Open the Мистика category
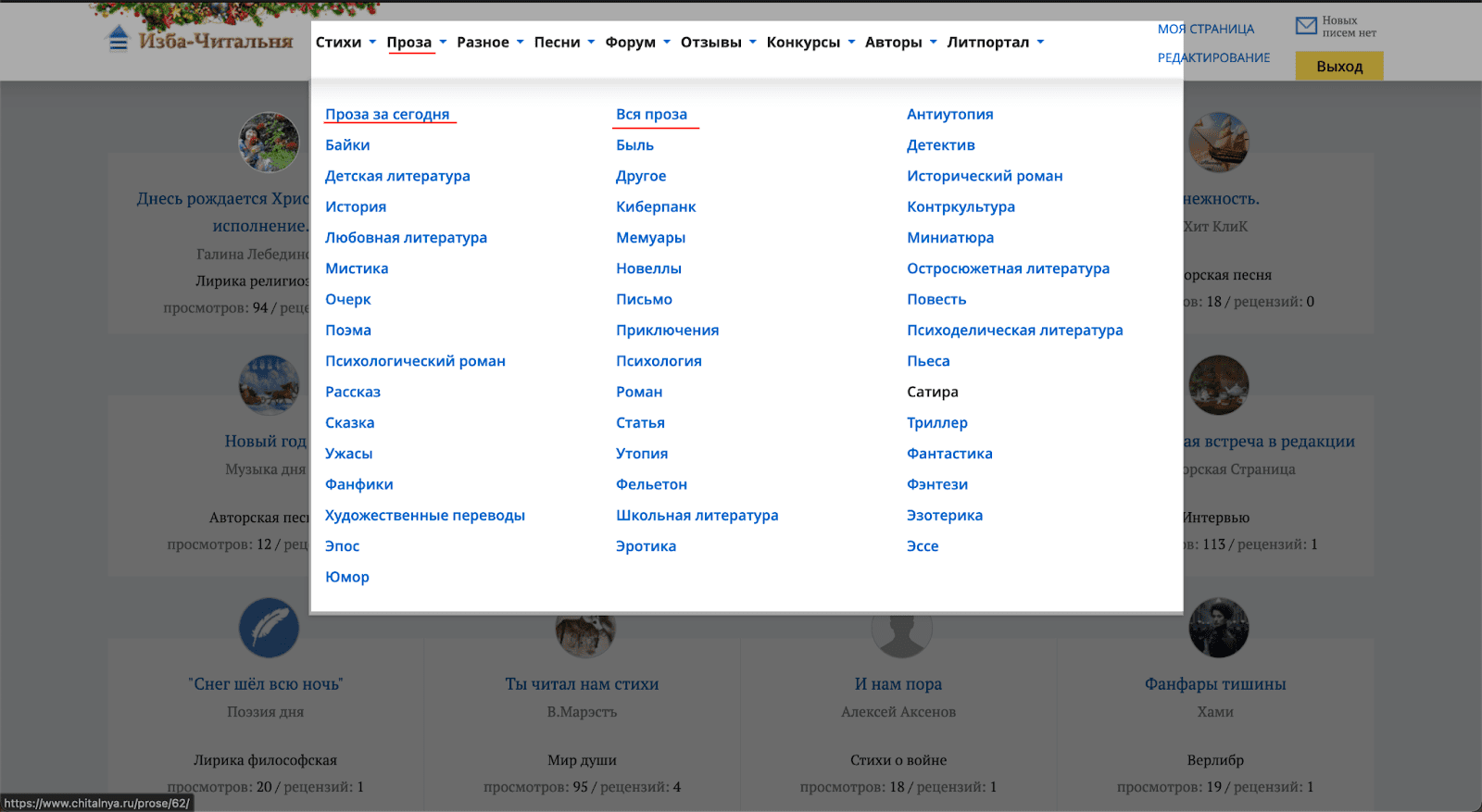Image resolution: width=1482 pixels, height=812 pixels. pos(357,269)
